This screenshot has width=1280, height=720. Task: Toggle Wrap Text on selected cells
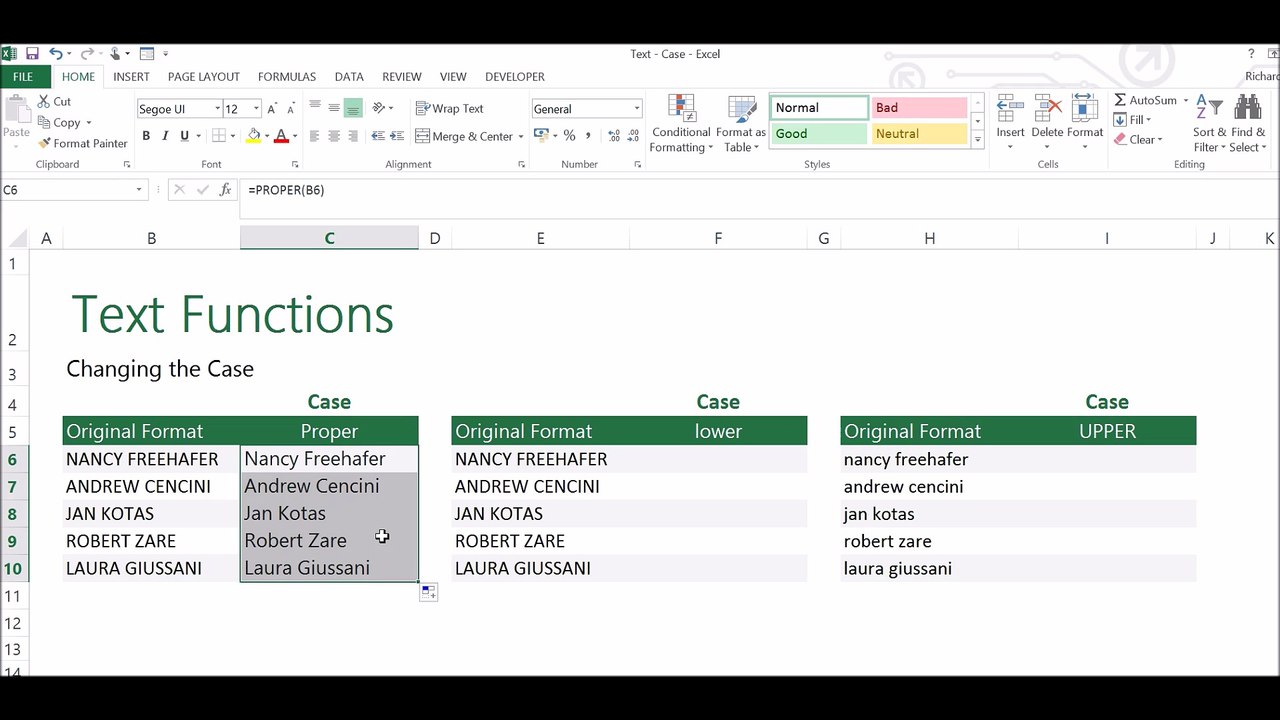(x=449, y=108)
